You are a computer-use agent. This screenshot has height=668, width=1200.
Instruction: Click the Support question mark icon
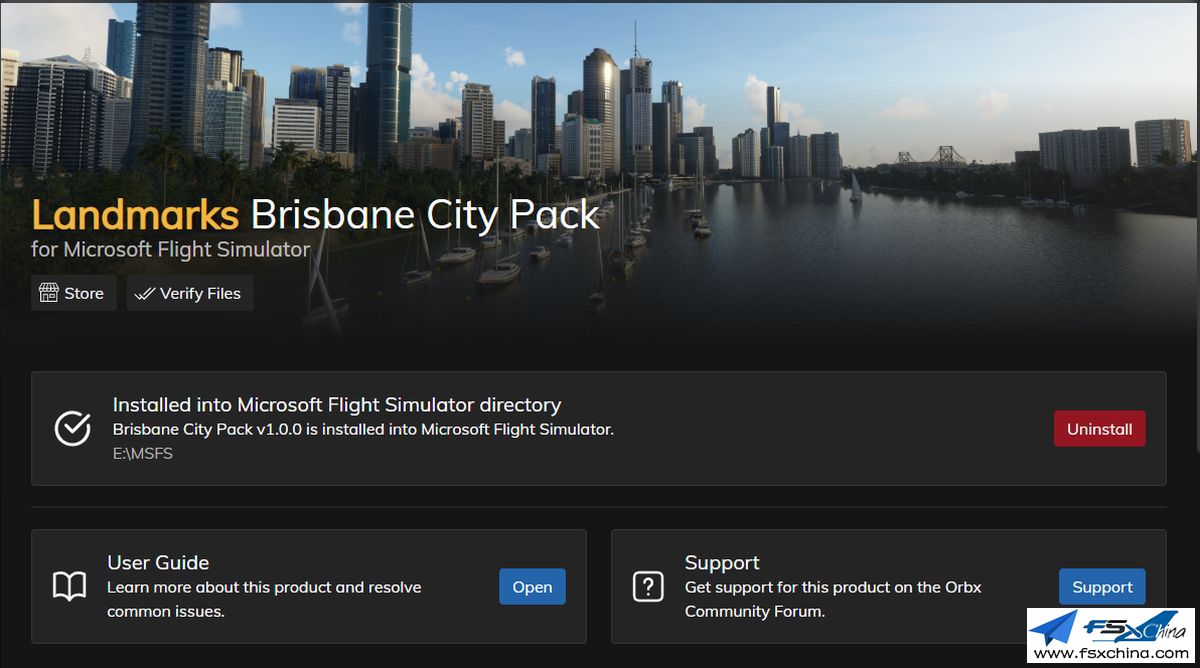pos(648,587)
